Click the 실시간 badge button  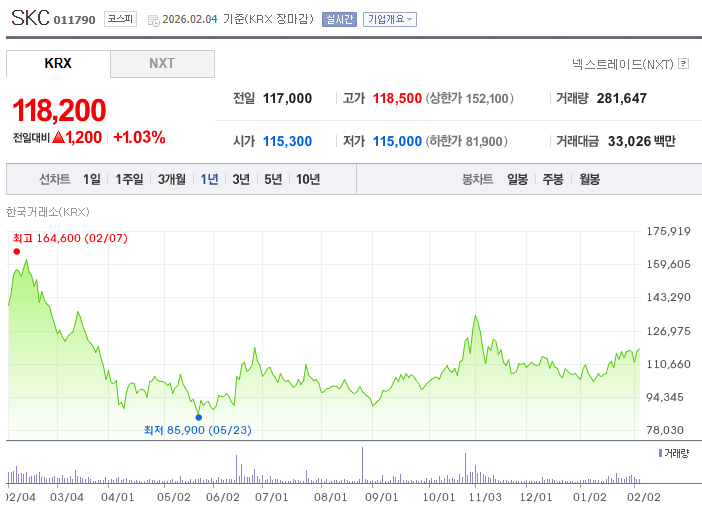pos(339,19)
